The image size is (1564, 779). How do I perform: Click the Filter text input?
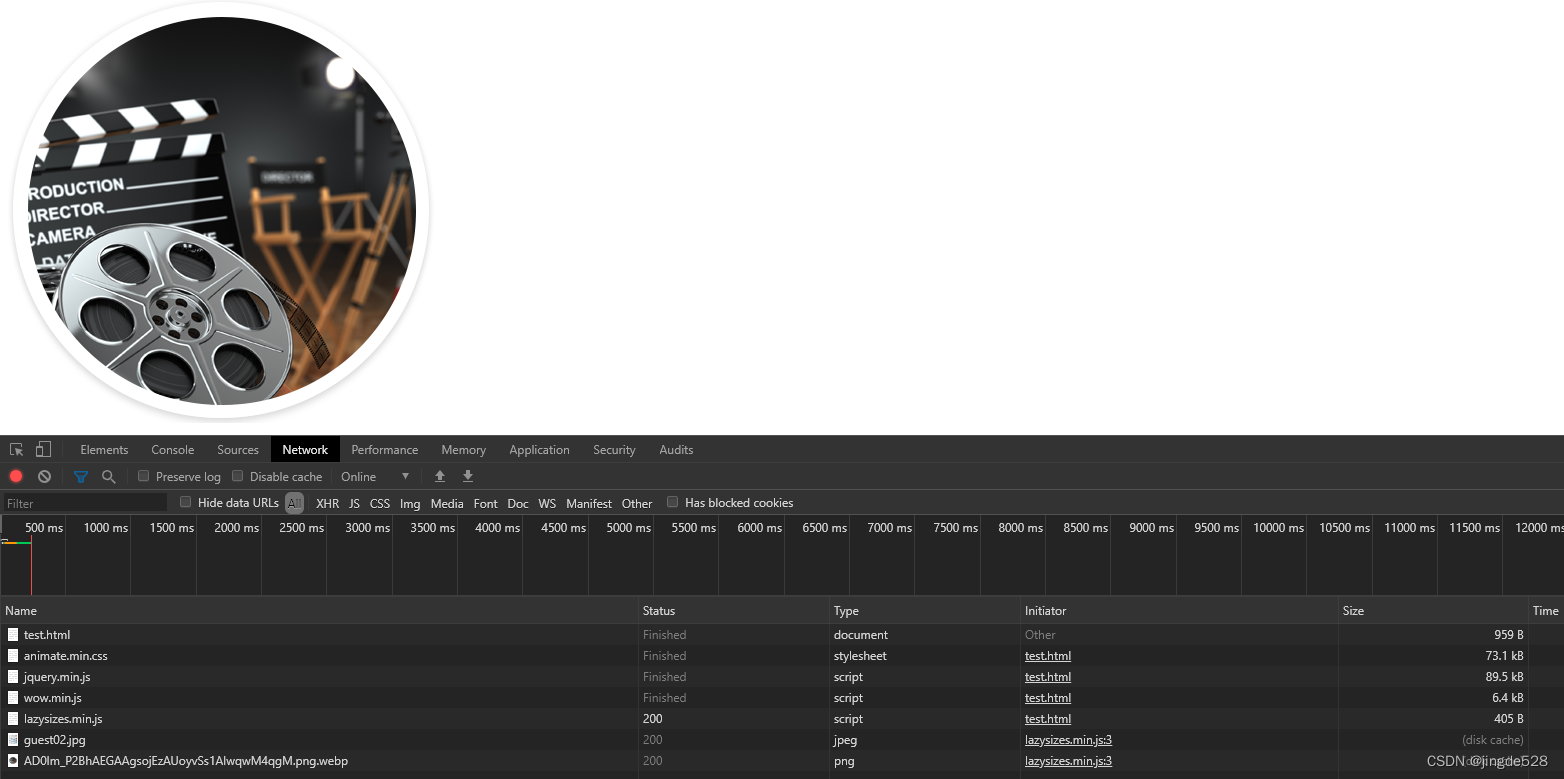pos(85,503)
